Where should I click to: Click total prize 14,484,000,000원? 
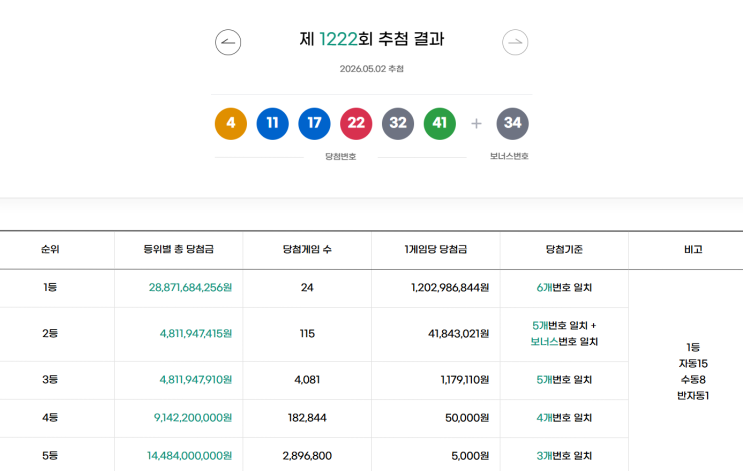[x=190, y=456]
